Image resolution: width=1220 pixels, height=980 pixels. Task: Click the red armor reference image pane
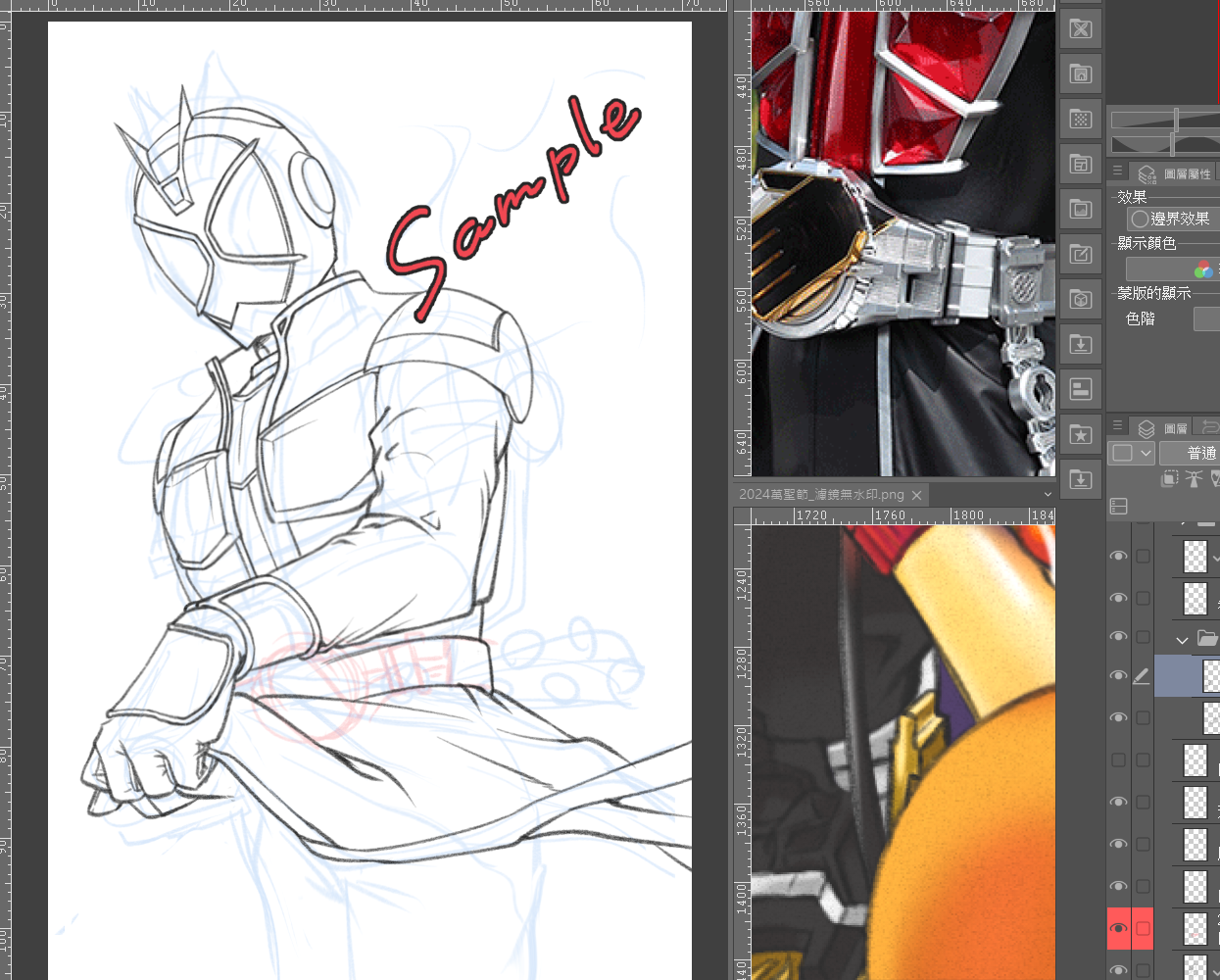[x=903, y=243]
